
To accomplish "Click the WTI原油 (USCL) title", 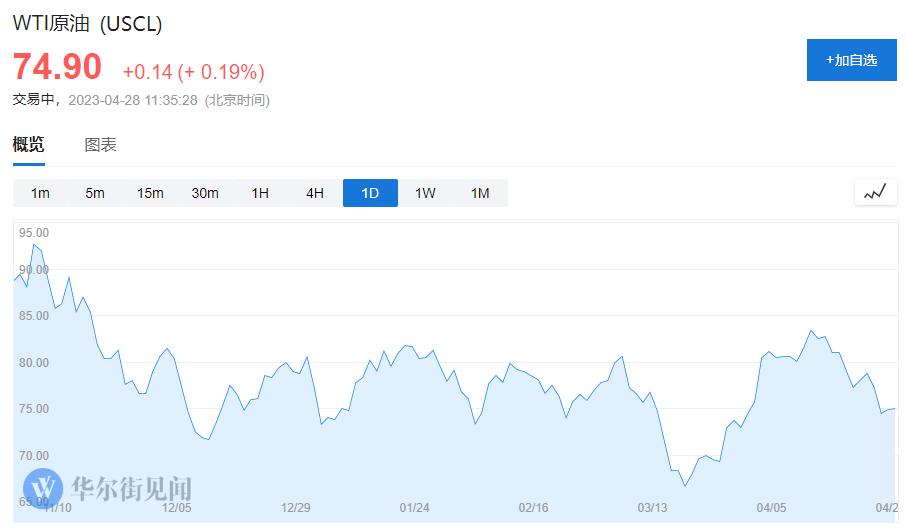I will pyautogui.click(x=87, y=24).
